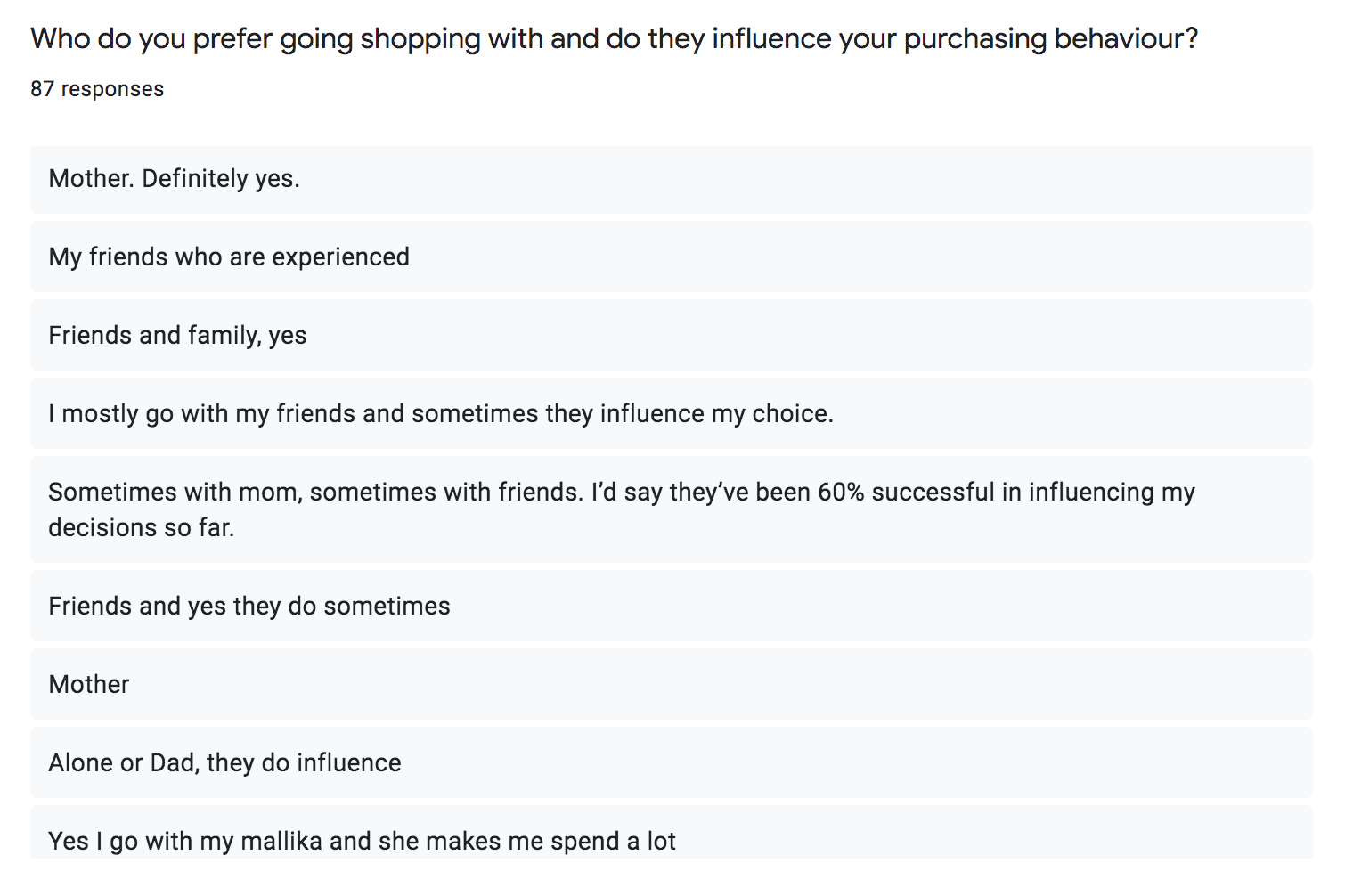This screenshot has height=896, width=1345.
Task: Click the response mentioning mallika
Action: point(672,833)
